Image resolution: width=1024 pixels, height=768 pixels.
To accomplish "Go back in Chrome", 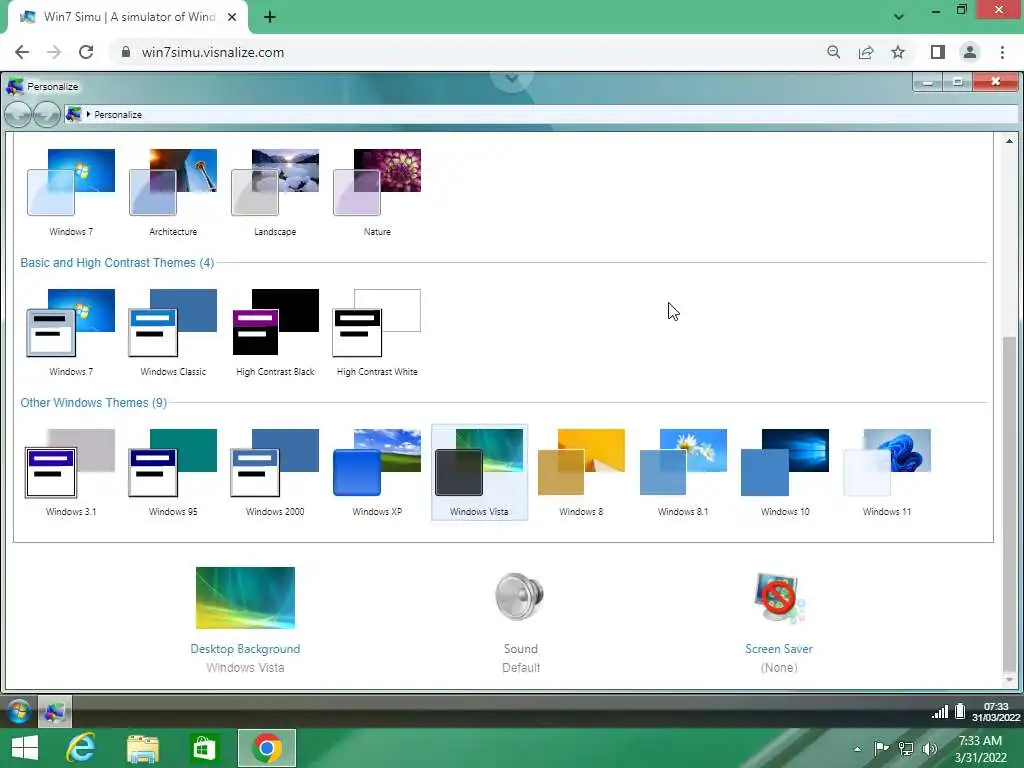I will click(x=22, y=52).
